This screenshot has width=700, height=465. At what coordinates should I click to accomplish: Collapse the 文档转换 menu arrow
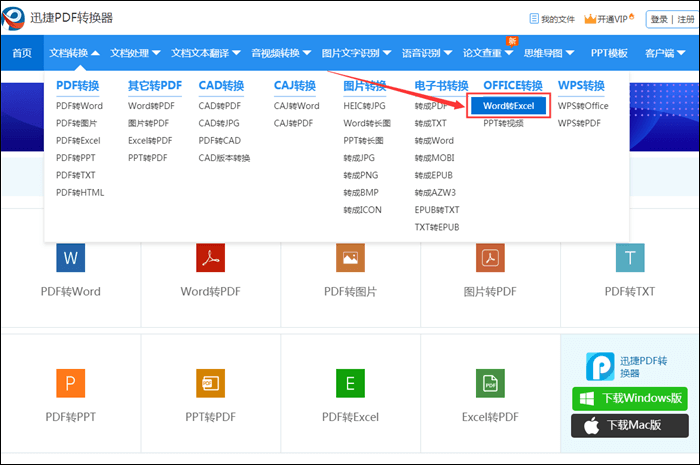pos(95,53)
